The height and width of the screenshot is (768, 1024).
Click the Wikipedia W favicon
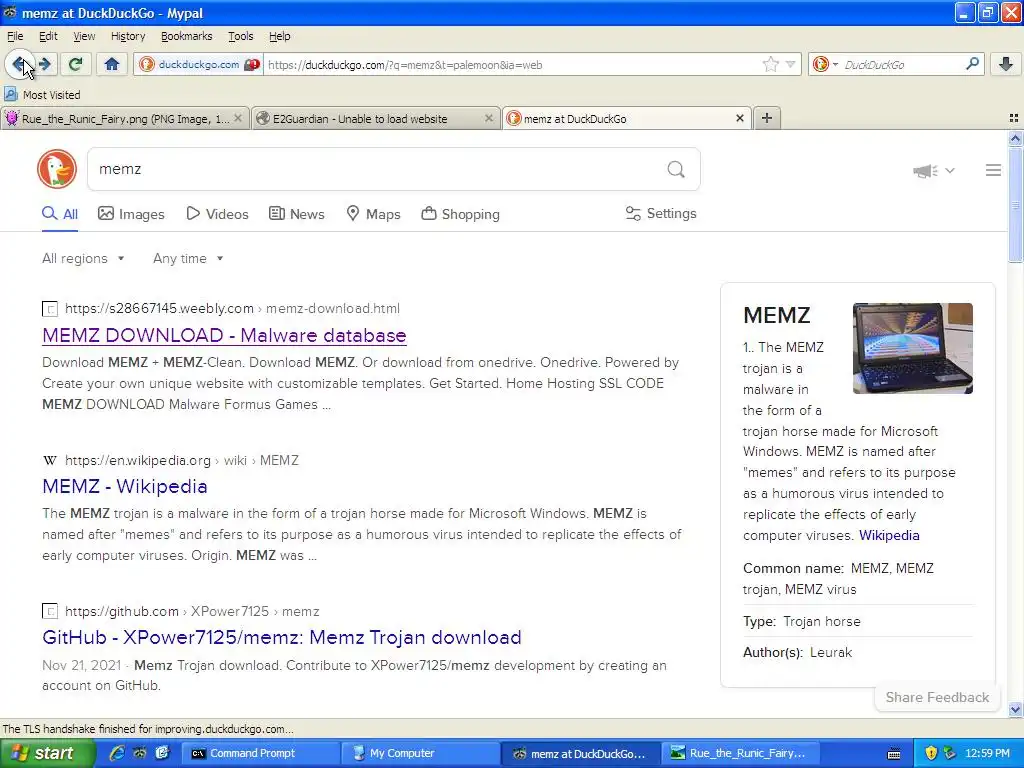pos(50,460)
